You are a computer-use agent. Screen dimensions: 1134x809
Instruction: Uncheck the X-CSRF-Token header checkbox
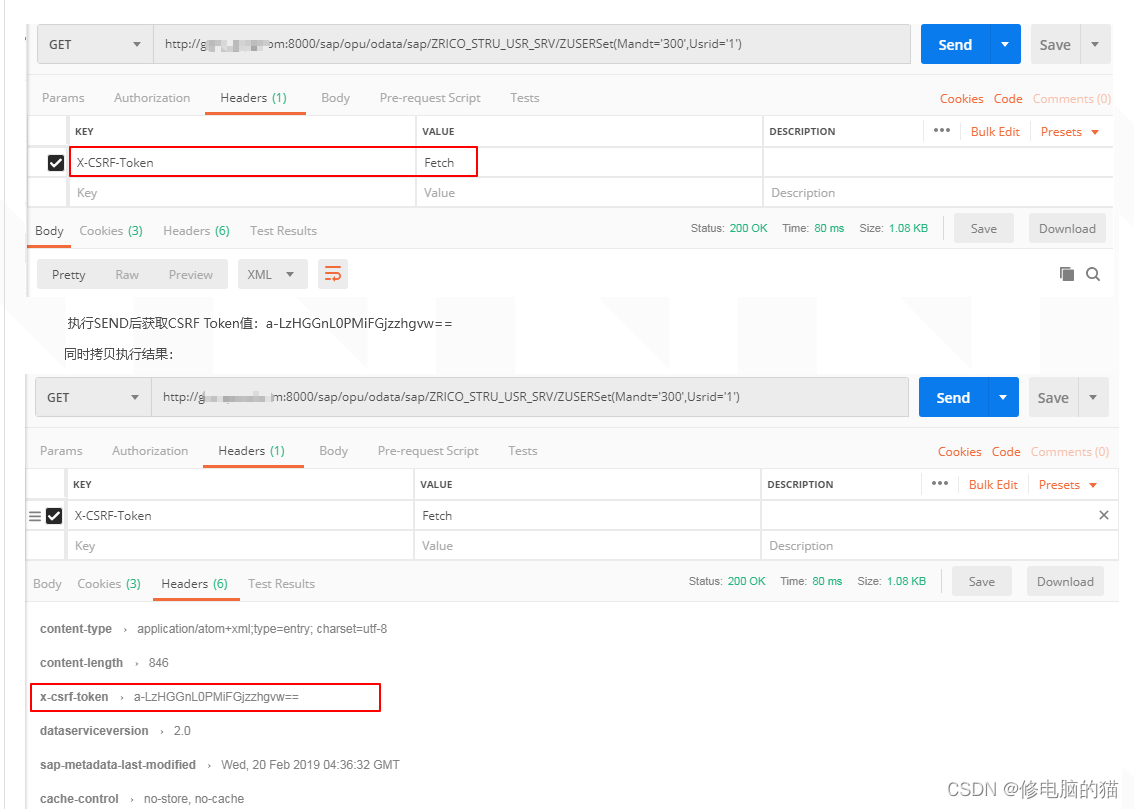tap(54, 161)
